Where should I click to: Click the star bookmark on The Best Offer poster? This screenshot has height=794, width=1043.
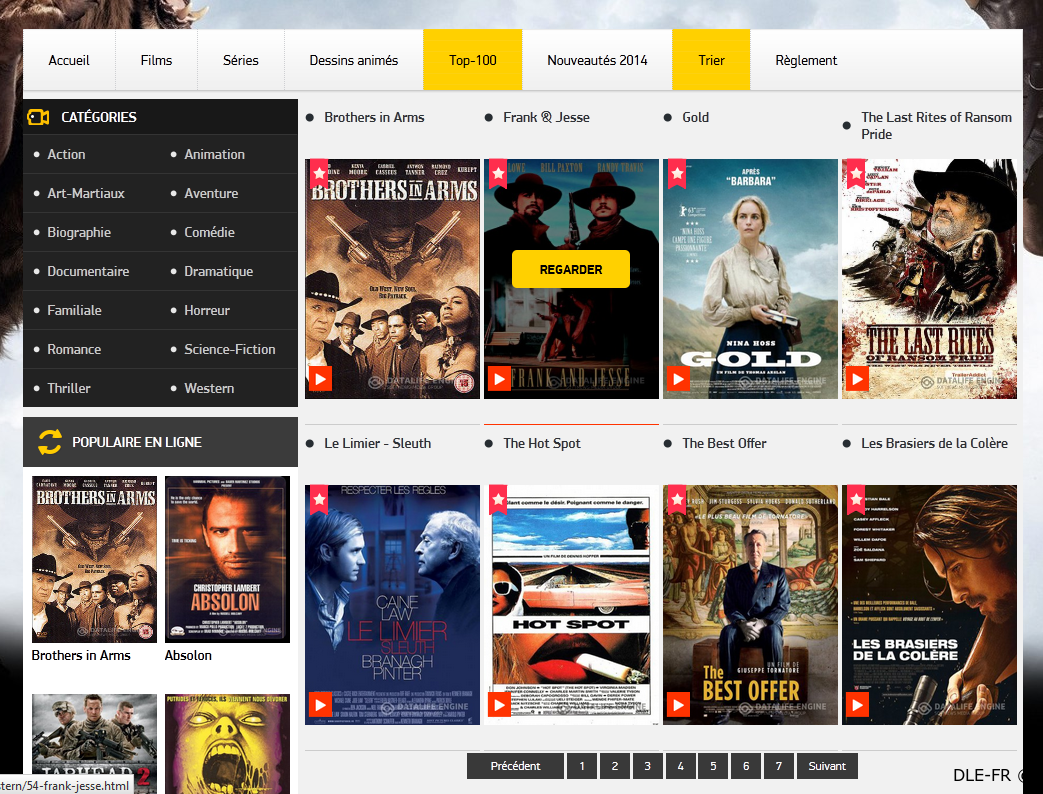677,499
